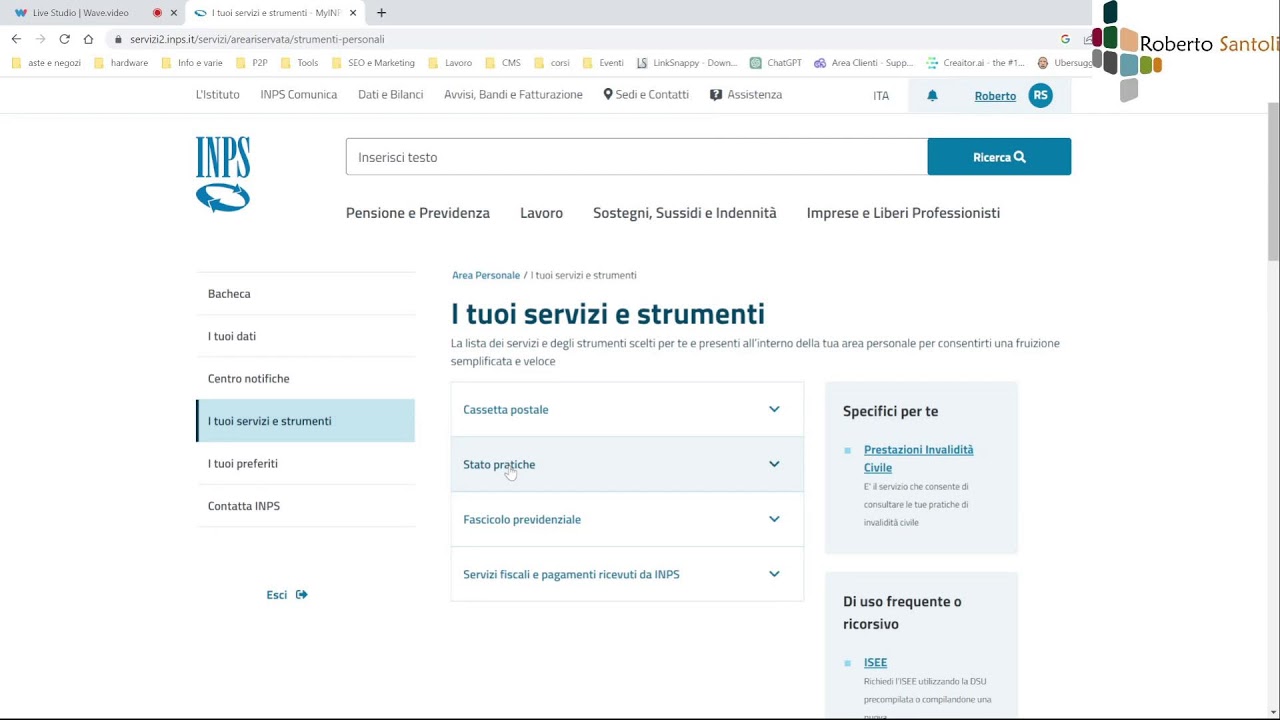Open the Dati e Bilanci link
This screenshot has width=1280, height=720.
coord(391,95)
